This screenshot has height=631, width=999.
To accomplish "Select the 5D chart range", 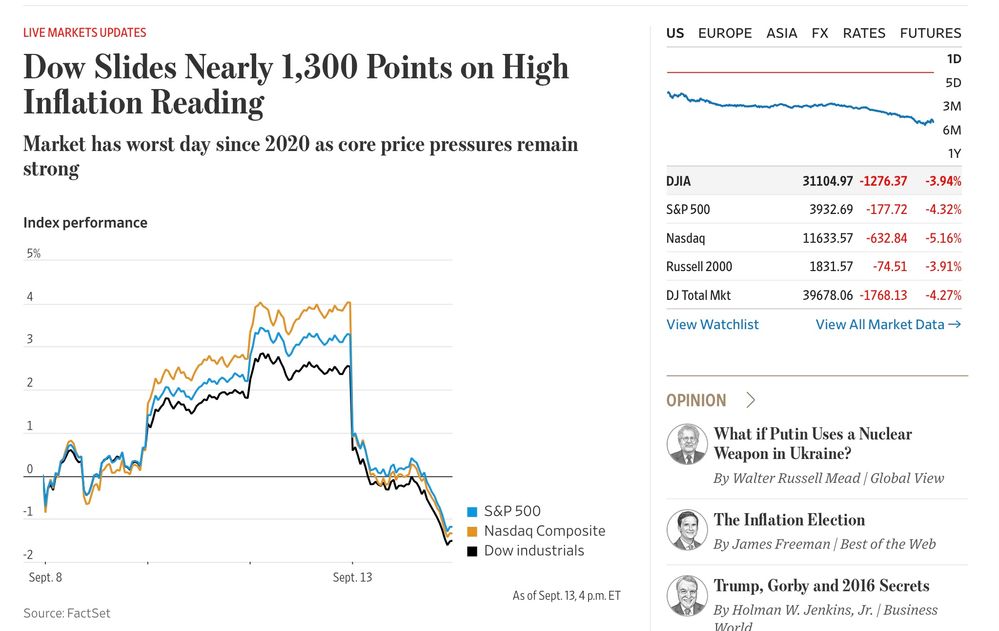I will click(x=953, y=82).
